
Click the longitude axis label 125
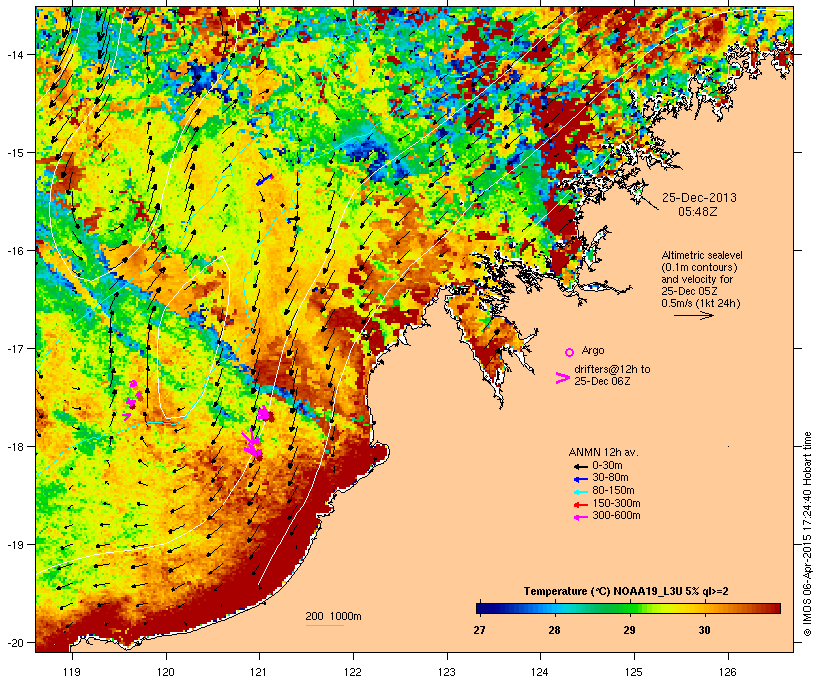[634, 672]
